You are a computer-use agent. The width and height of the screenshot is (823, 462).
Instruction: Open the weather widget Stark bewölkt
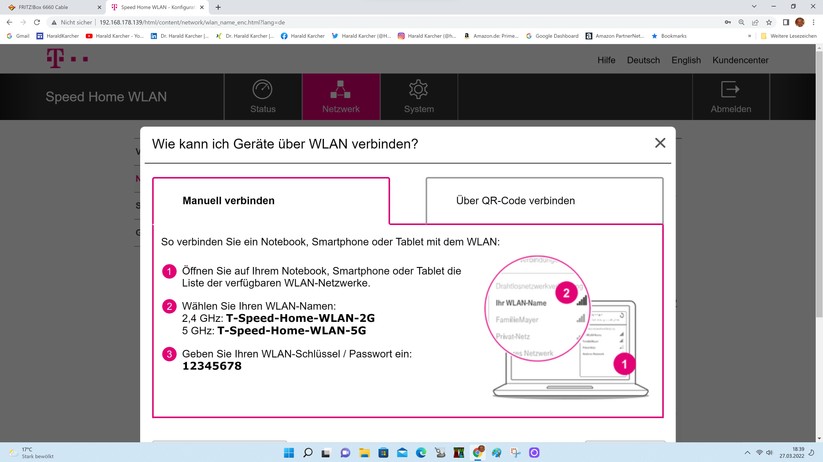tap(33, 453)
